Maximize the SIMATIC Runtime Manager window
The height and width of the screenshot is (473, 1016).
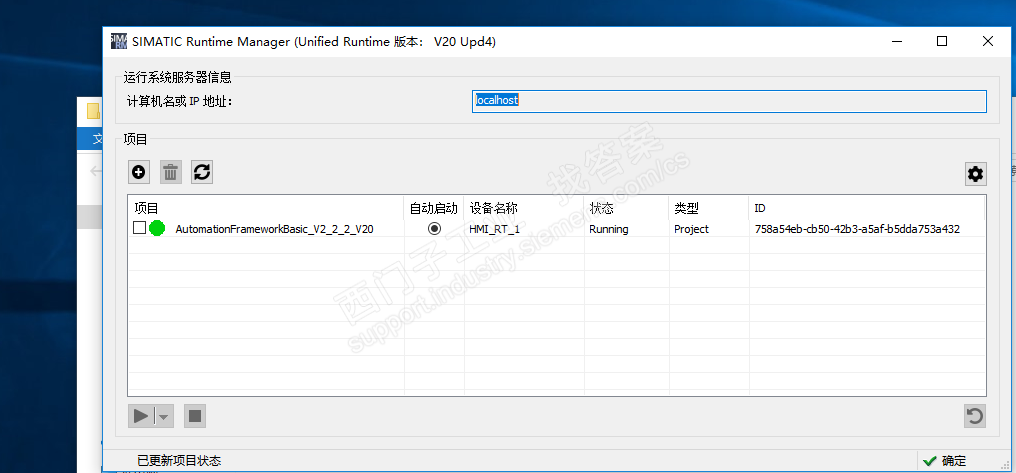942,41
